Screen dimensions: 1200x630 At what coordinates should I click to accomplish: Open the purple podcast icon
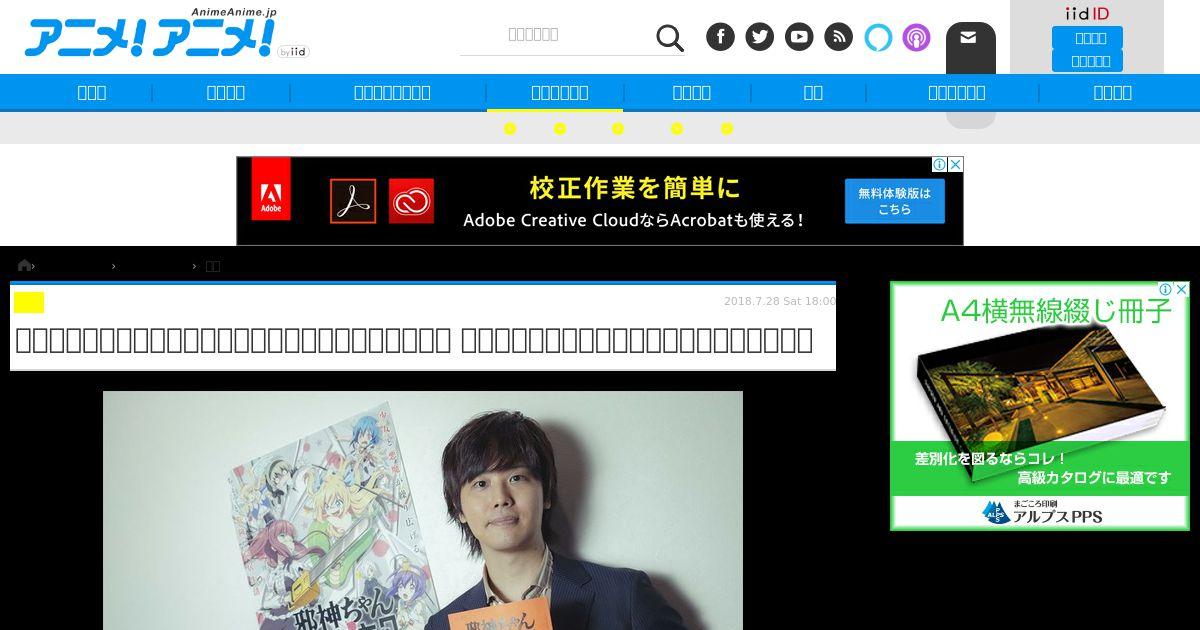point(916,37)
